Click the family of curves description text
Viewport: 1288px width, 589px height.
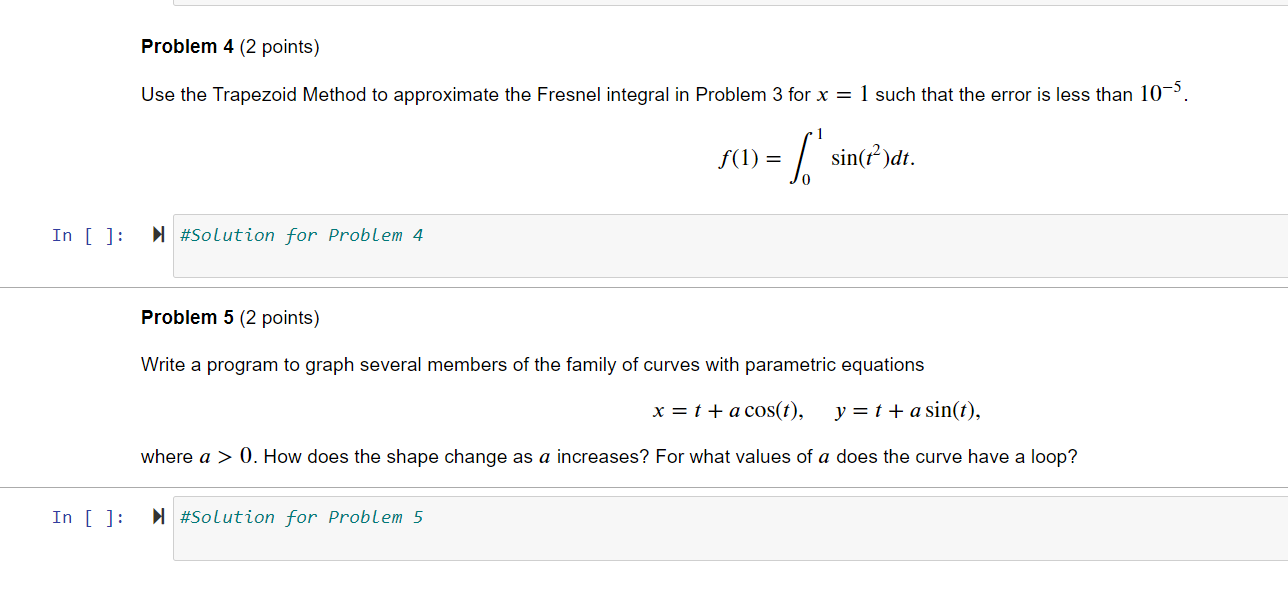[530, 364]
